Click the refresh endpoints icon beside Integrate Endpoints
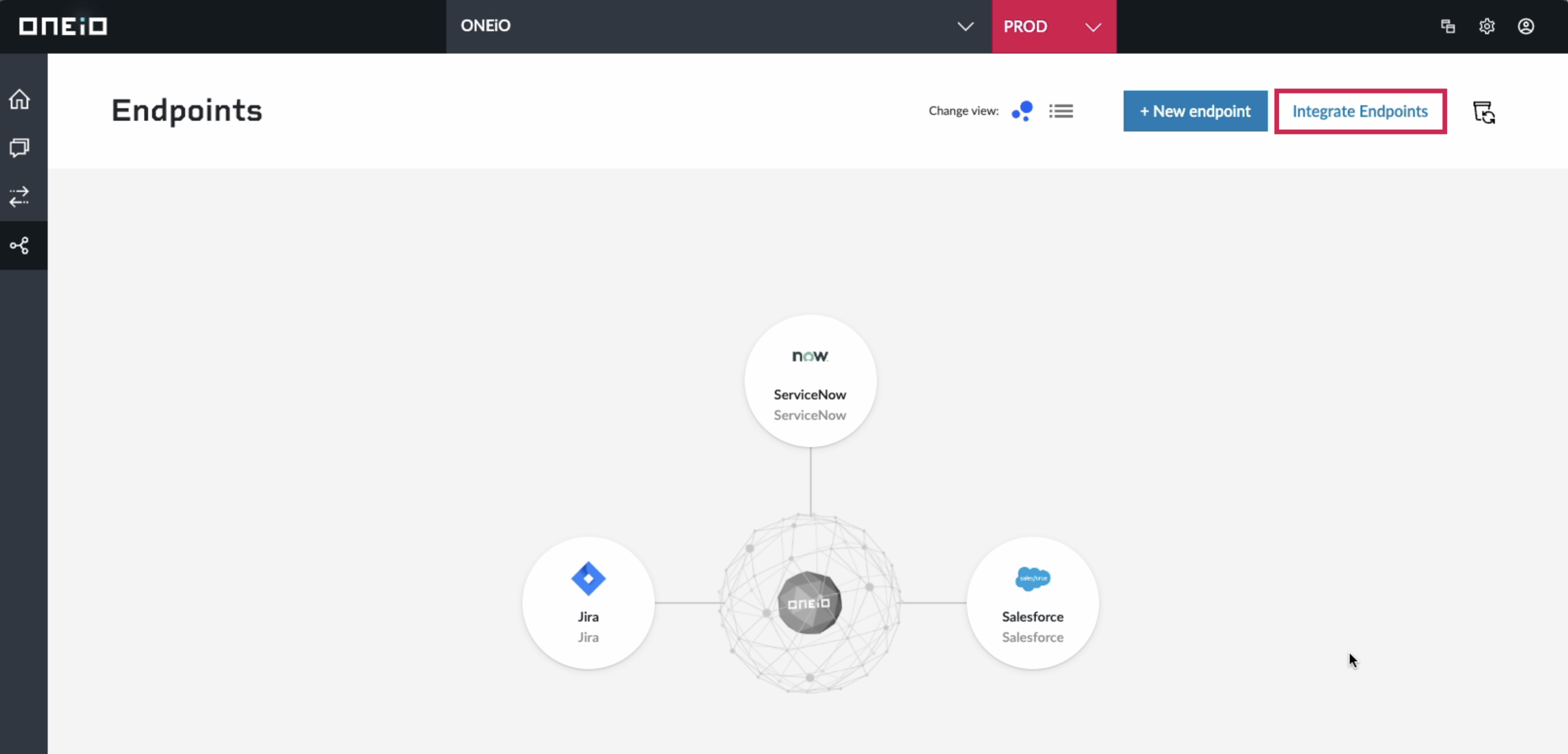The image size is (1568, 754). click(1484, 112)
